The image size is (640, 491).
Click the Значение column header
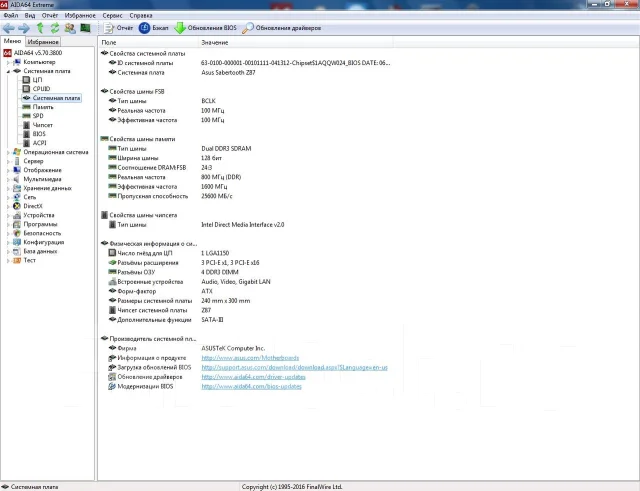tap(296, 42)
